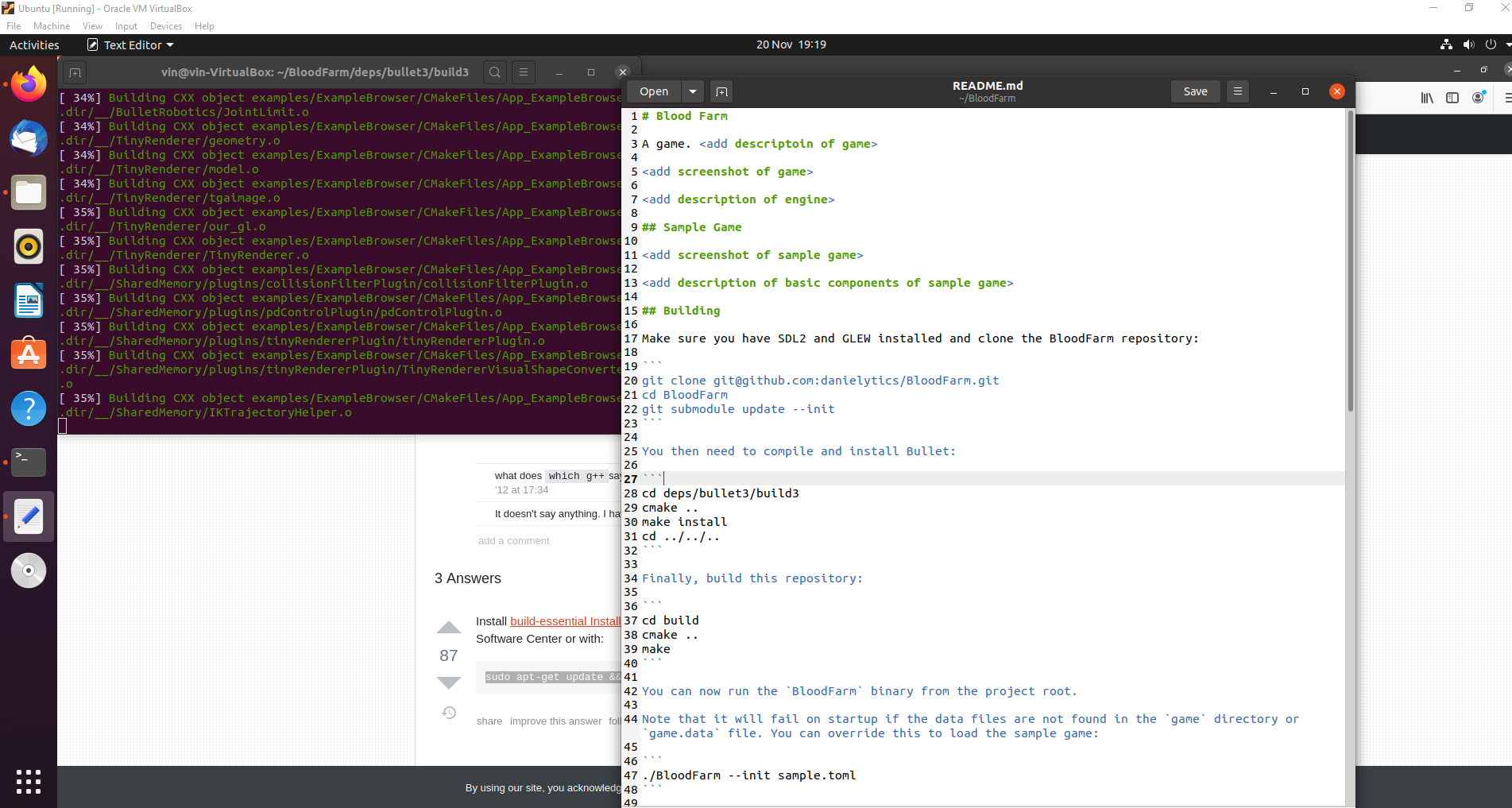The image size is (1512, 808).
Task: Click the '## Sample Game' line
Action: (x=692, y=227)
